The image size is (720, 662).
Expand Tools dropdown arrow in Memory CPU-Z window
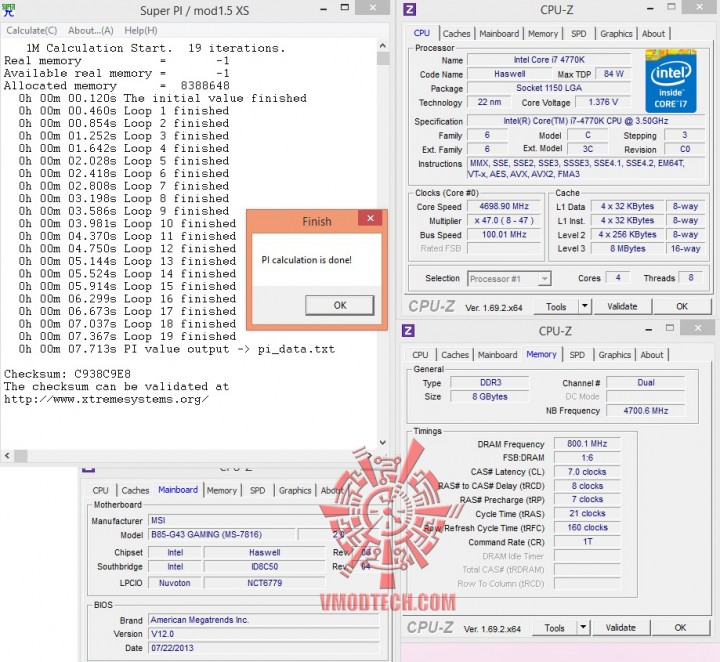click(583, 628)
